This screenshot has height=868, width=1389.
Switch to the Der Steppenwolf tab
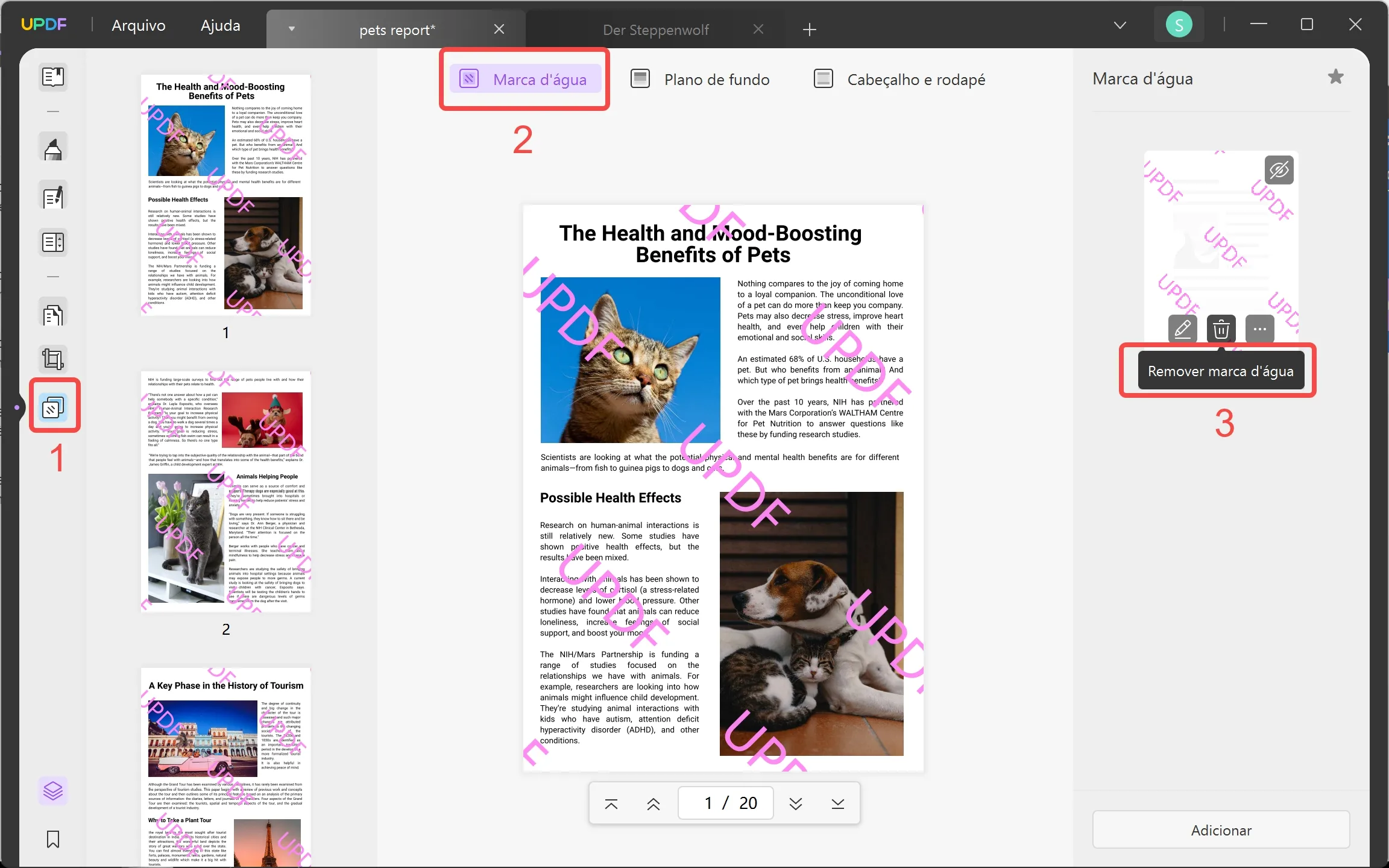pyautogui.click(x=656, y=30)
